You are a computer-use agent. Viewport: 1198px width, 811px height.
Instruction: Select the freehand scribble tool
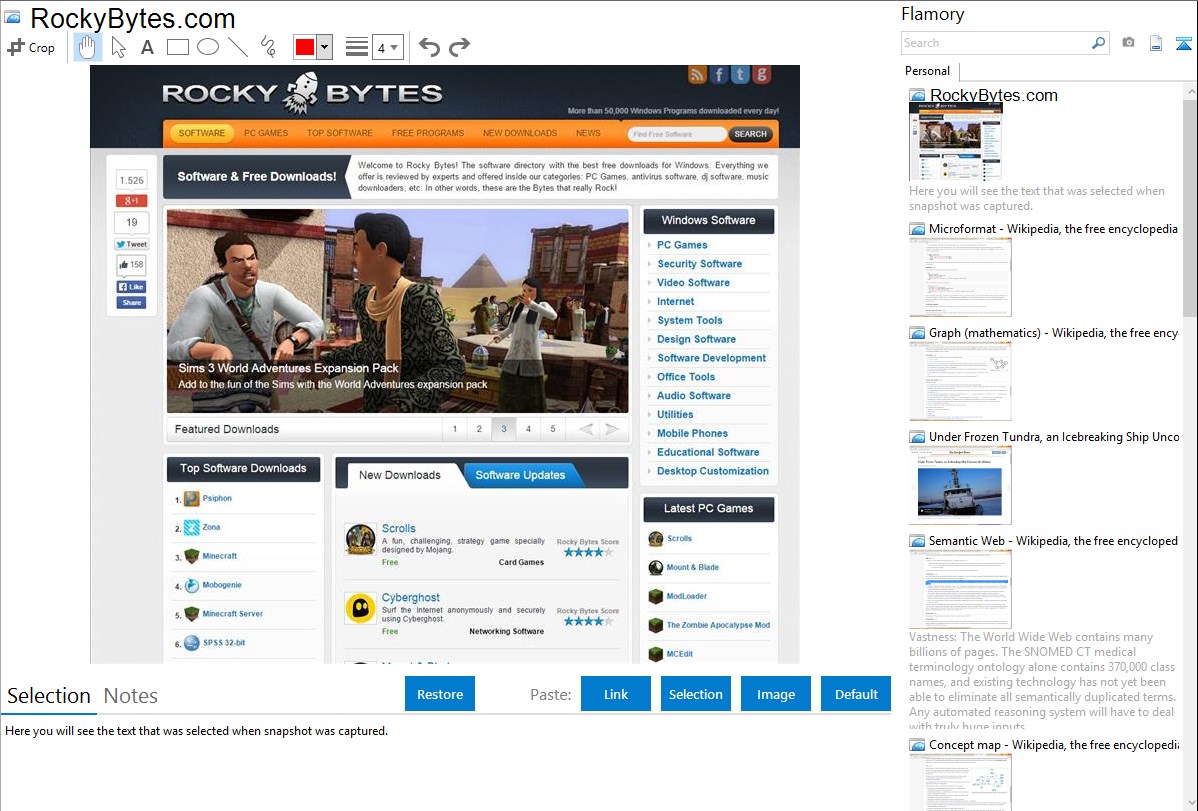point(268,47)
